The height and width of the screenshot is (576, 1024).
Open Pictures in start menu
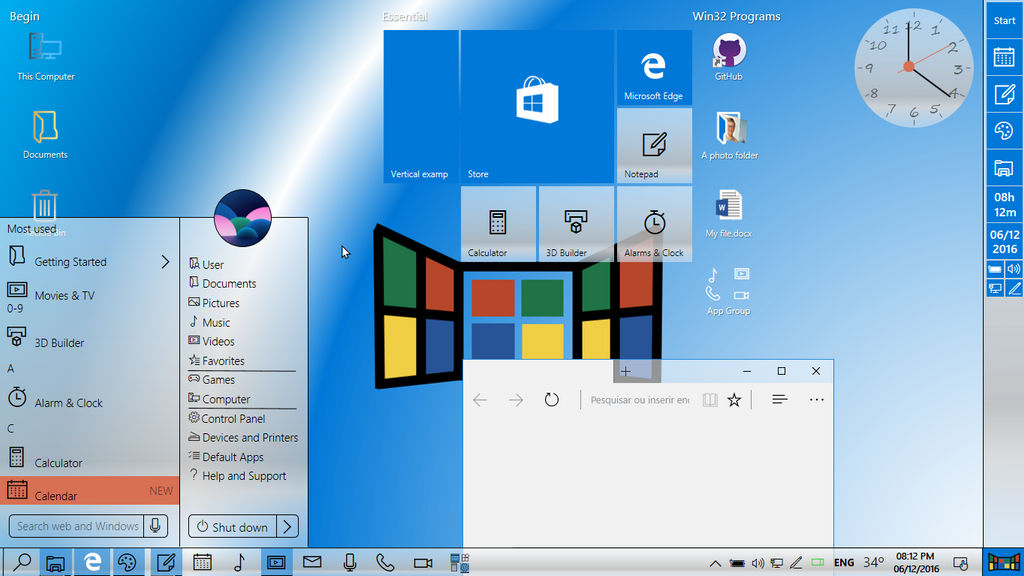[x=214, y=303]
